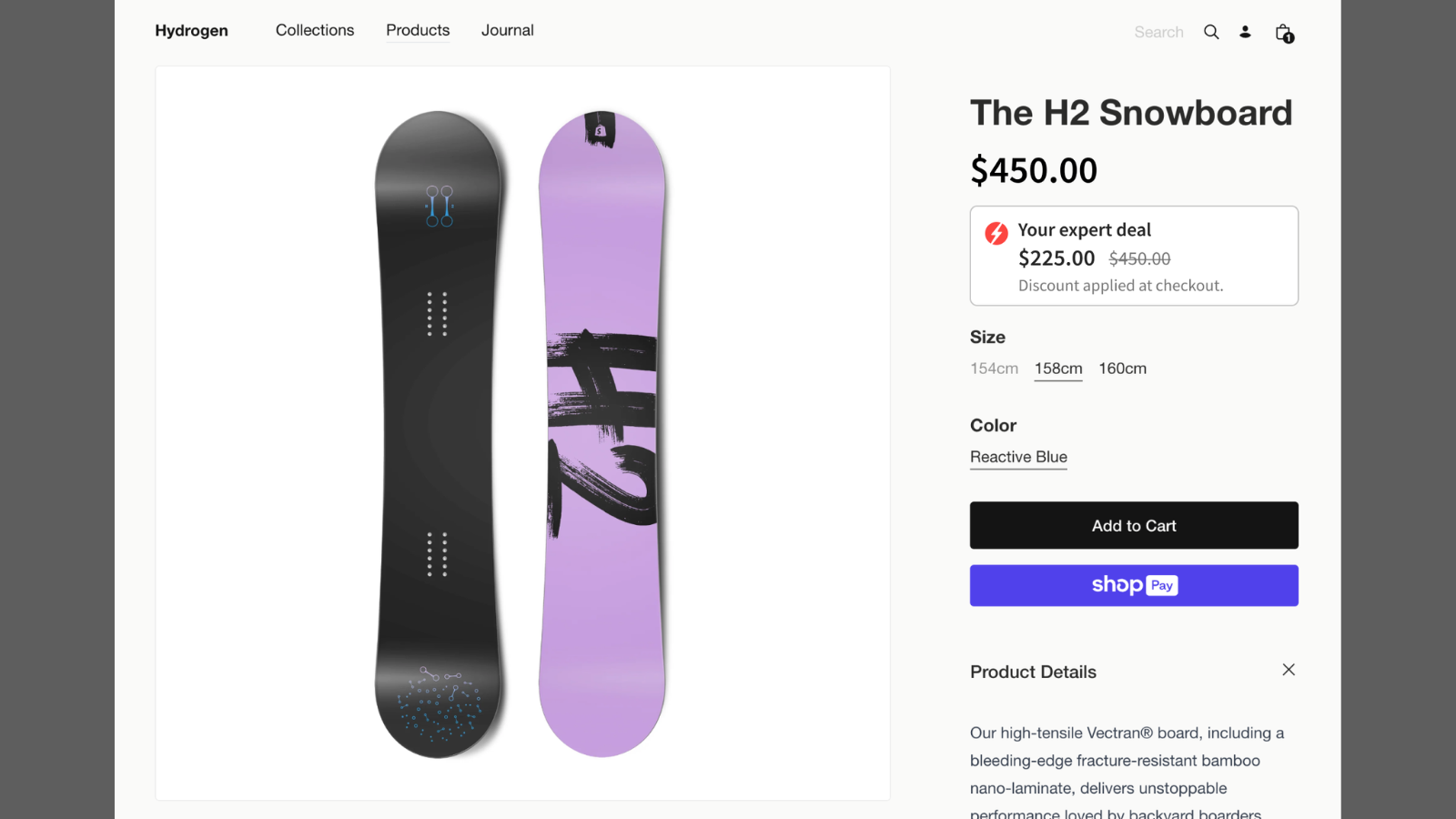Image resolution: width=1456 pixels, height=819 pixels.
Task: Open the search by clicking the magnifier icon
Action: click(x=1211, y=31)
